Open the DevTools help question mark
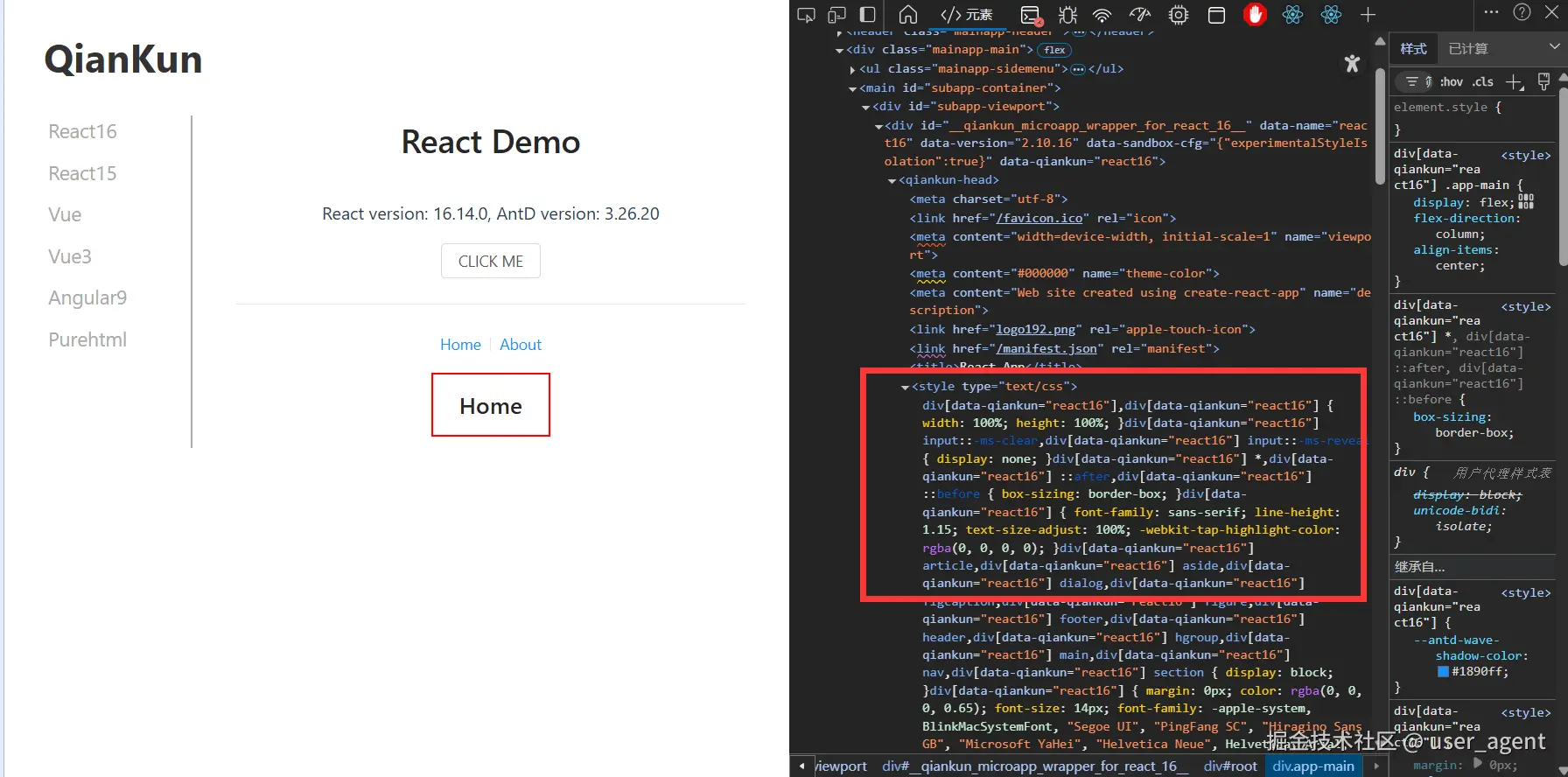This screenshot has height=777, width=1568. point(1522,12)
